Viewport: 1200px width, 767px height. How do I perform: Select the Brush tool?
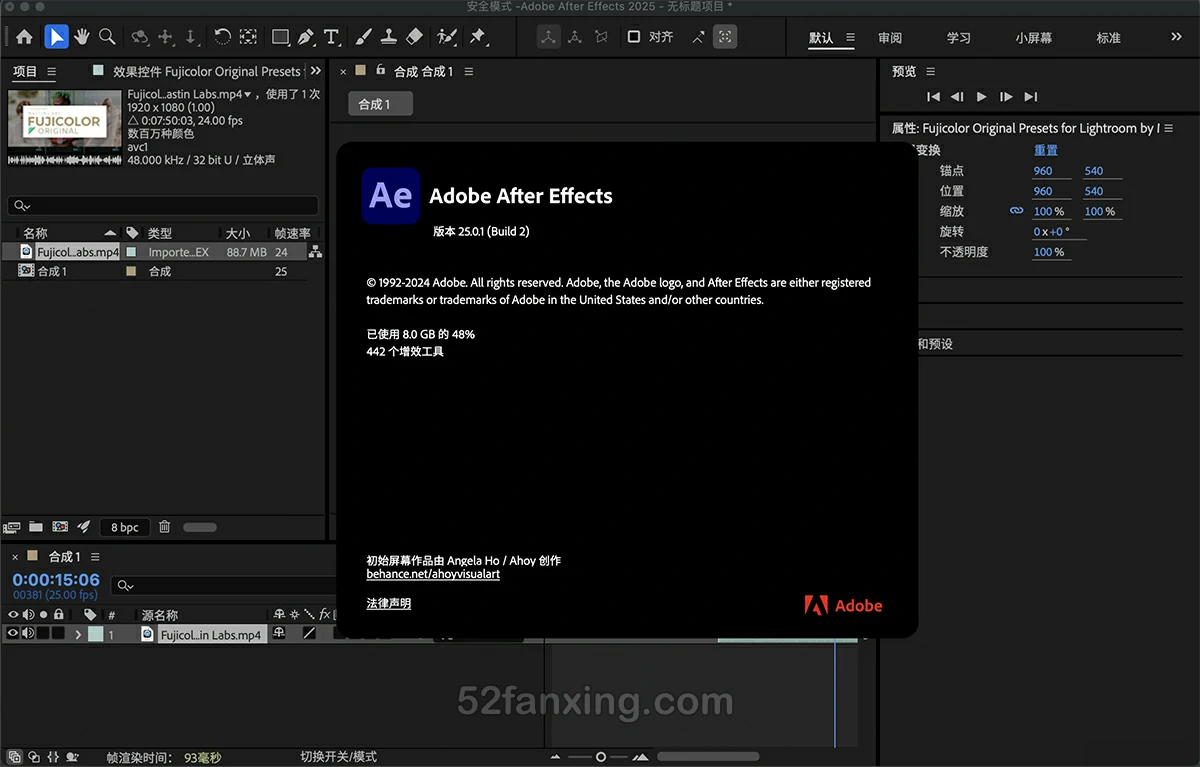click(363, 37)
